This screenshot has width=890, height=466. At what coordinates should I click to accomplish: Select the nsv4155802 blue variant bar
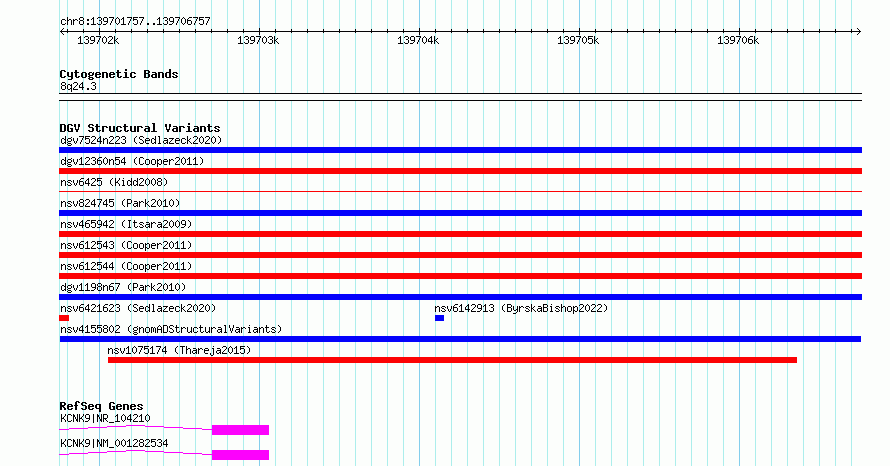[460, 339]
